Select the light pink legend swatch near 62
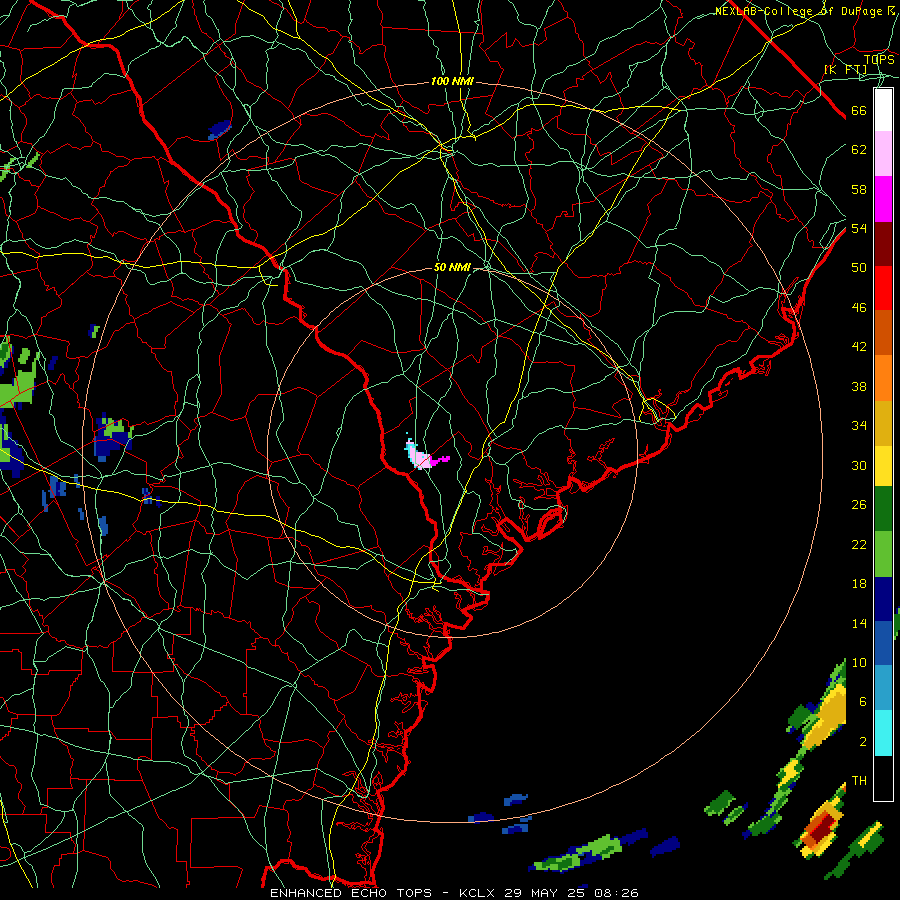This screenshot has height=900, width=900. 883,154
